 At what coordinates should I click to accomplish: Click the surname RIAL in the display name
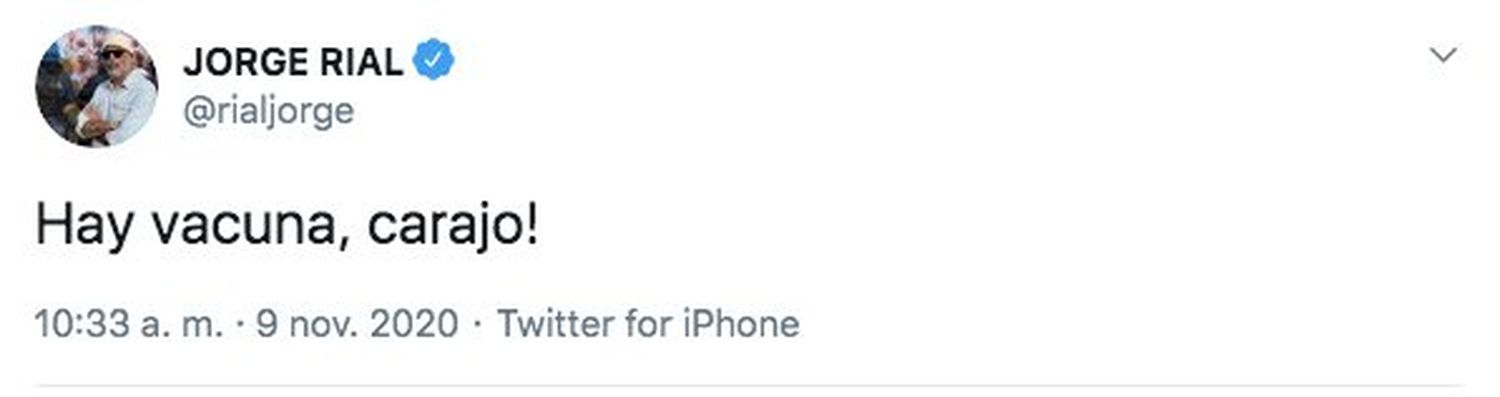click(361, 64)
